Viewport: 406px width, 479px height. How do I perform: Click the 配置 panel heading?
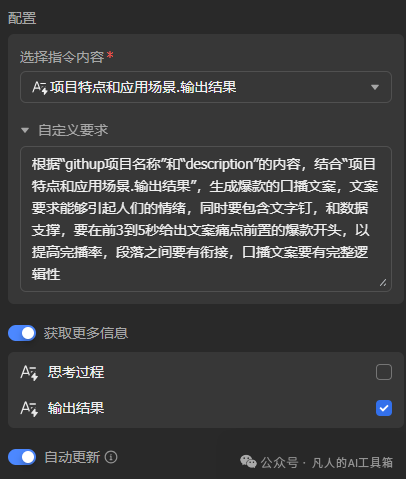point(22,18)
